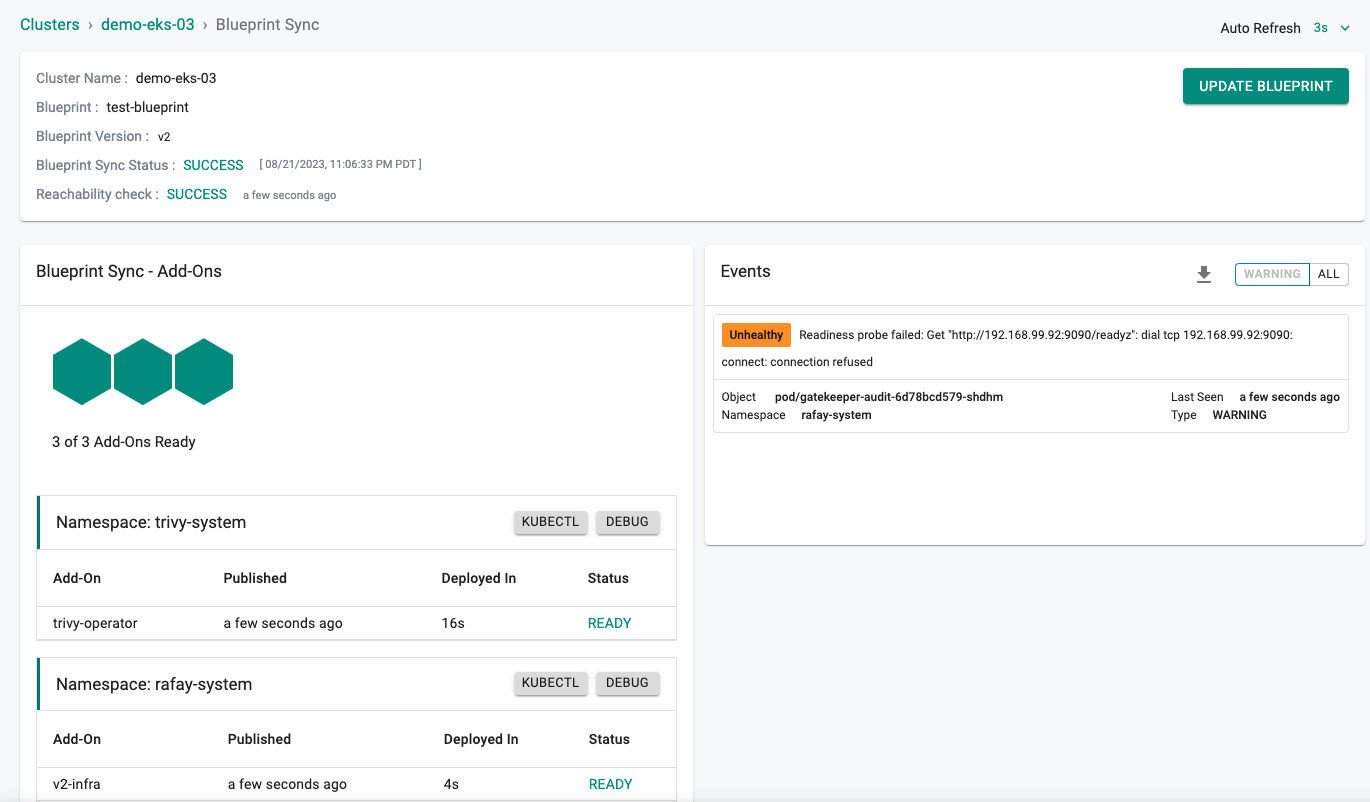Open the Auto Refresh 3s dropdown
This screenshot has width=1370, height=802.
[1331, 28]
